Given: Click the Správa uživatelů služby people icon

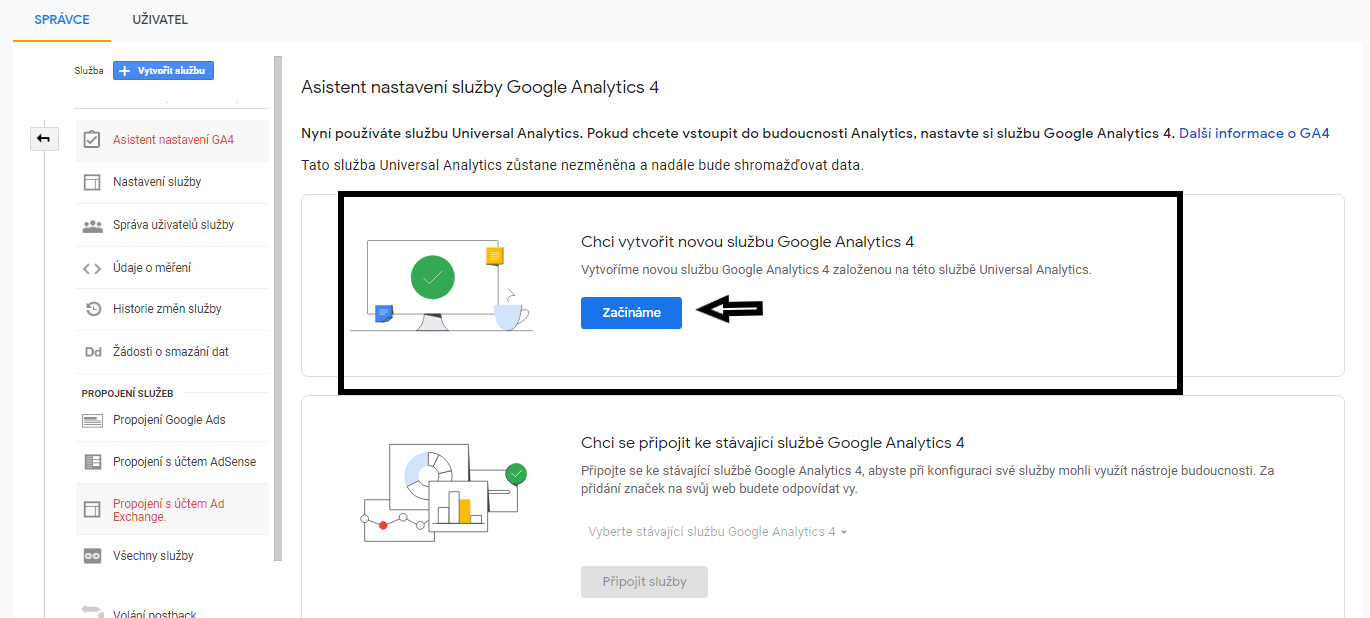Looking at the screenshot, I should point(92,225).
